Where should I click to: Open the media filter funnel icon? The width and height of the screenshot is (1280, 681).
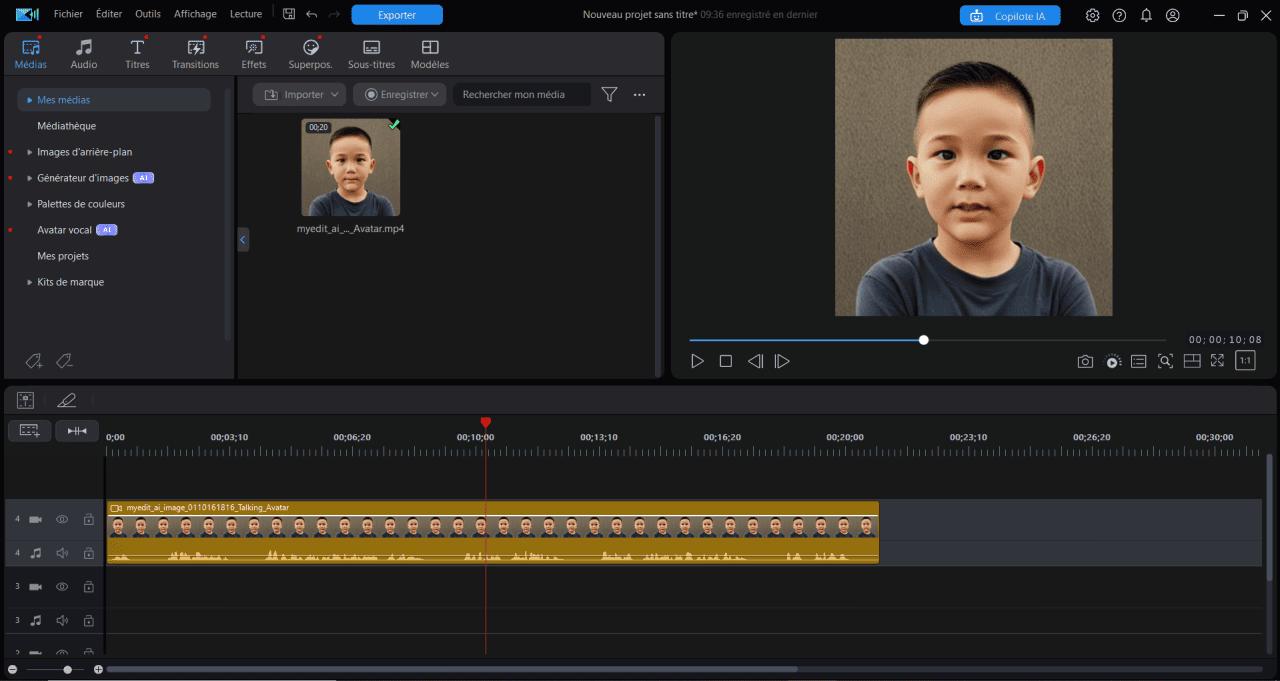[x=609, y=94]
